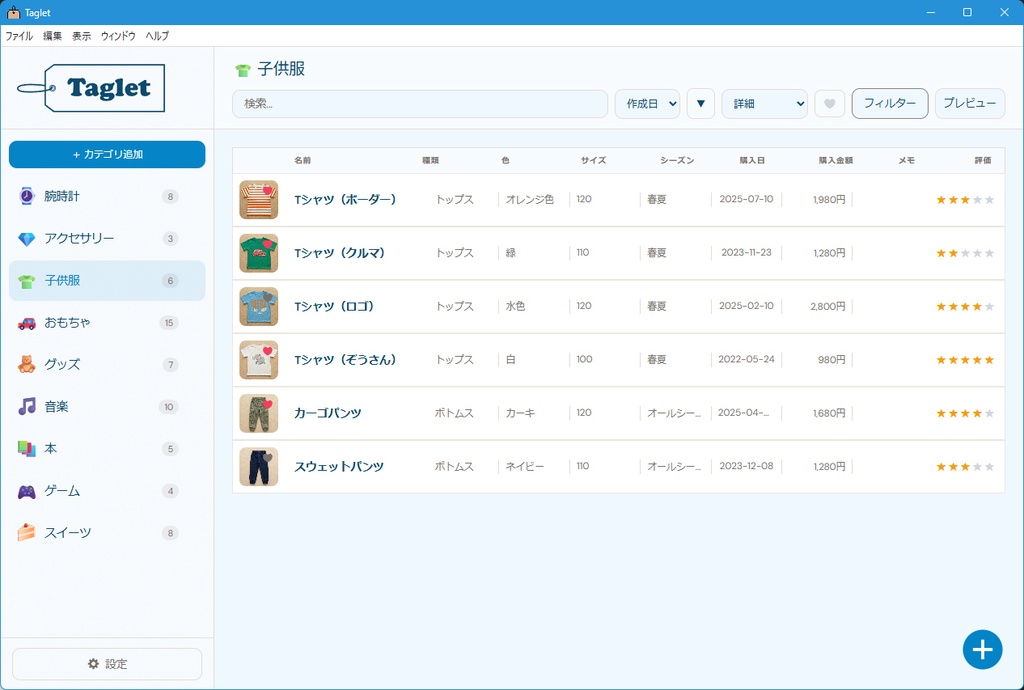Toggle the favorites heart filter button
Image resolution: width=1024 pixels, height=690 pixels.
pos(829,104)
